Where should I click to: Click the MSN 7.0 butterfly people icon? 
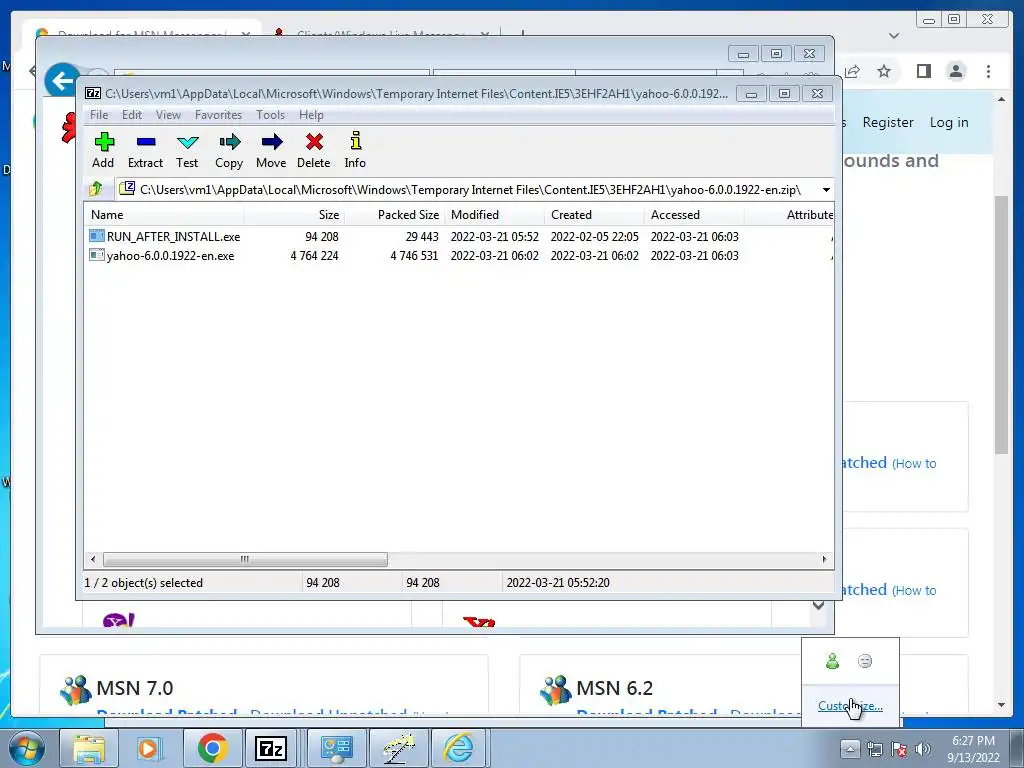click(76, 690)
